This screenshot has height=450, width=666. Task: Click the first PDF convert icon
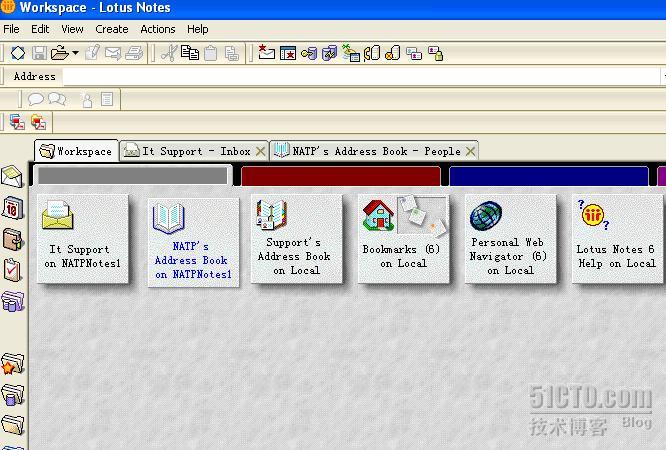pyautogui.click(x=17, y=122)
